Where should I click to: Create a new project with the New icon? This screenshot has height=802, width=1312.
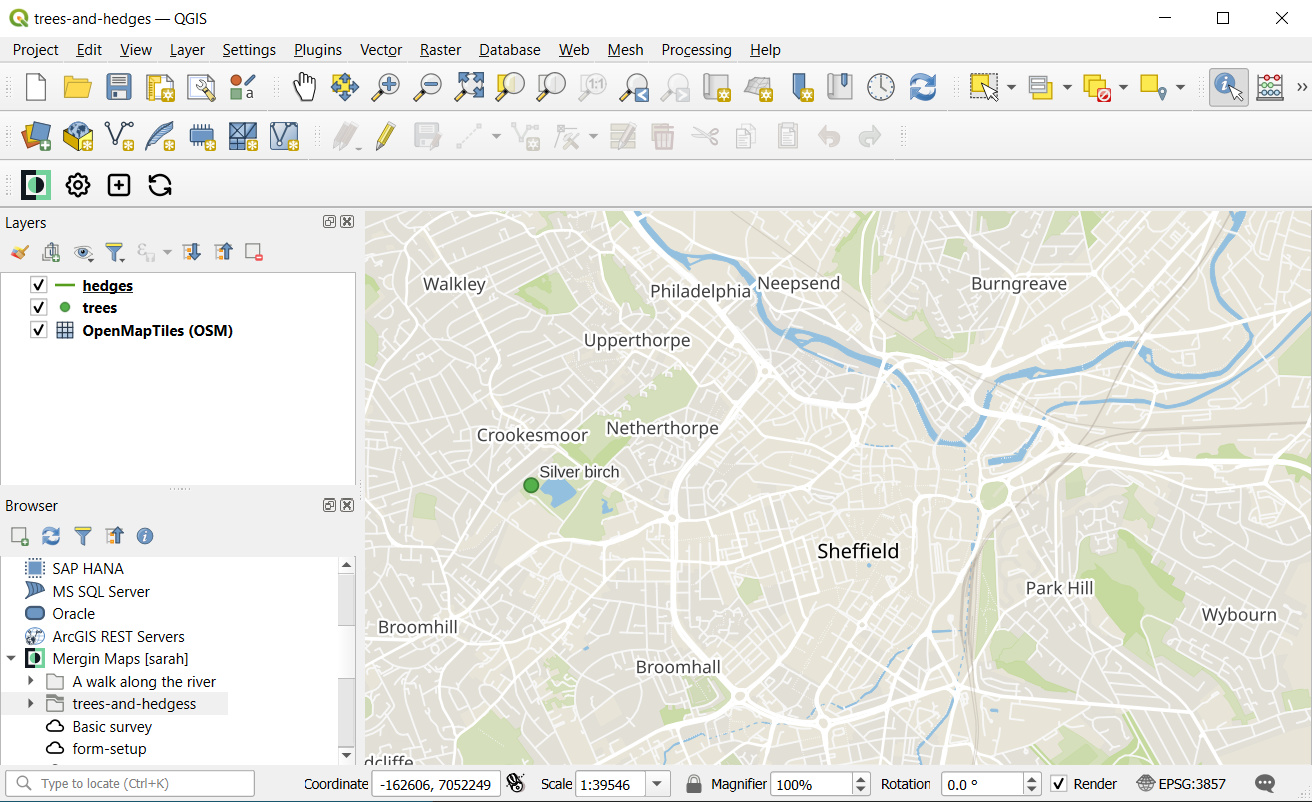[36, 87]
